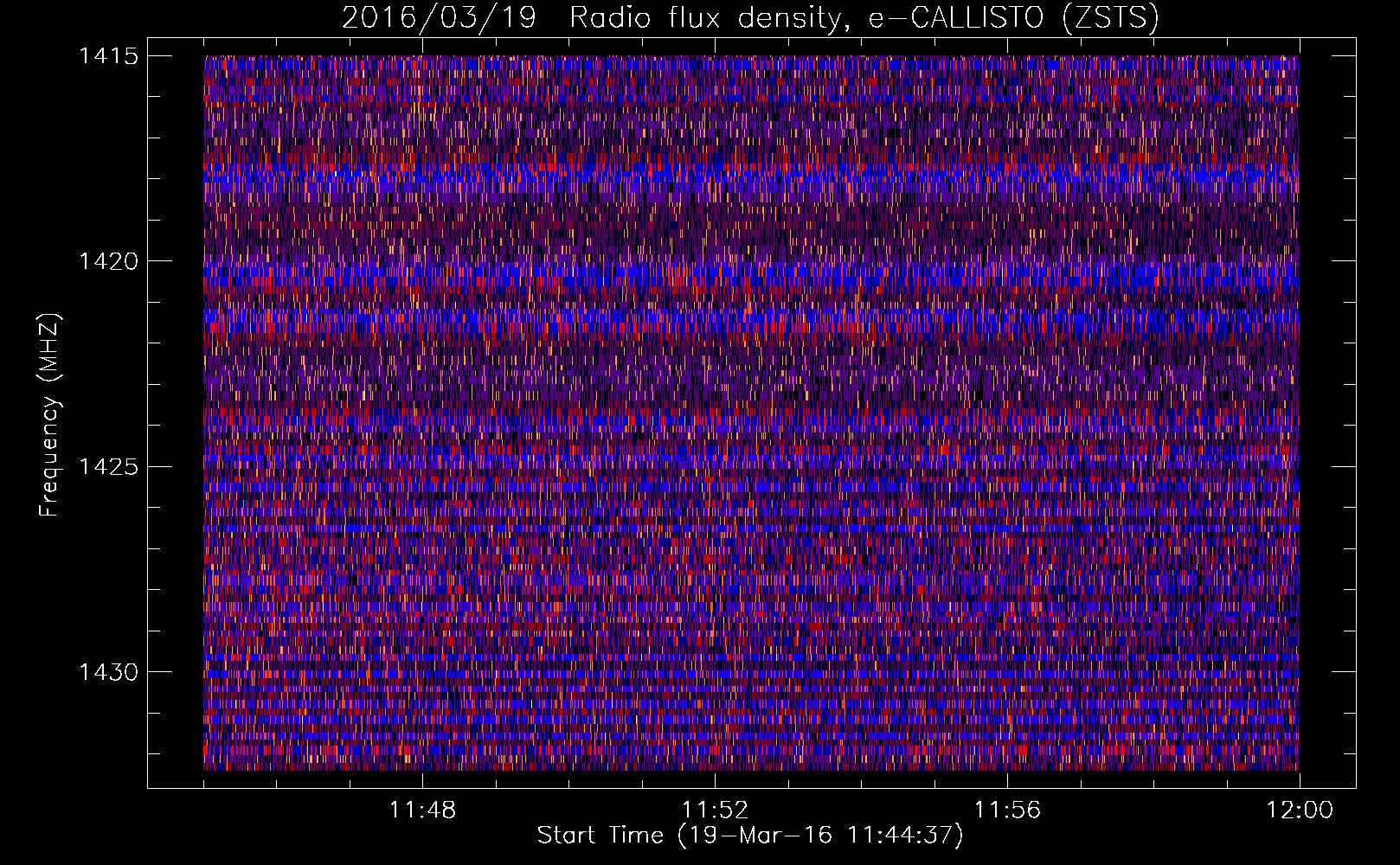
Task: Click the 12:00 time axis label
Action: (1300, 811)
